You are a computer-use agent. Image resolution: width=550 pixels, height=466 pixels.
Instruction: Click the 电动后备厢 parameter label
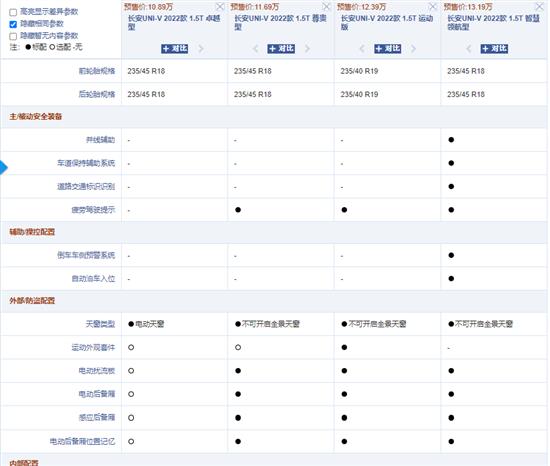click(97, 394)
